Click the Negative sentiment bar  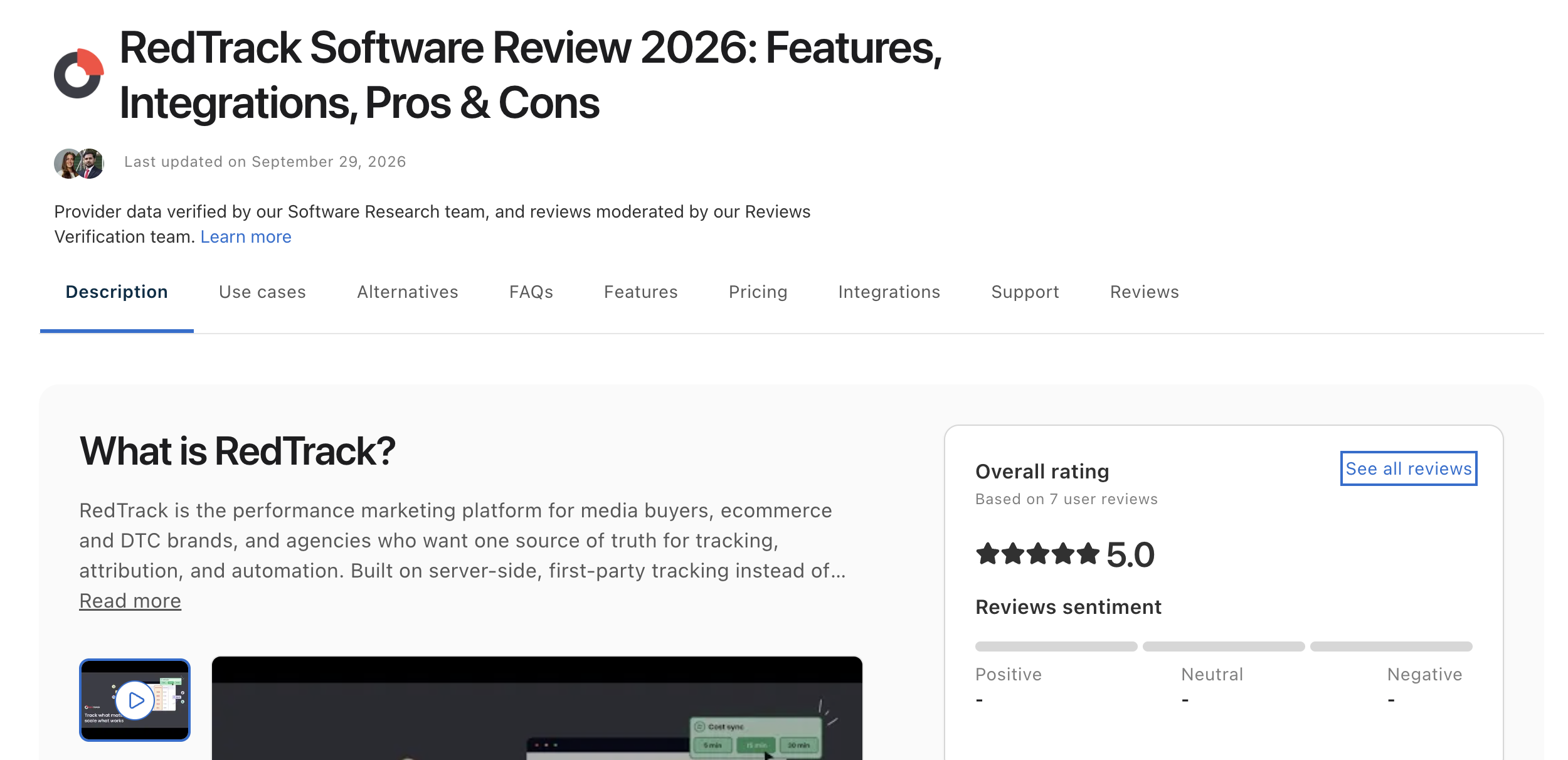1391,647
